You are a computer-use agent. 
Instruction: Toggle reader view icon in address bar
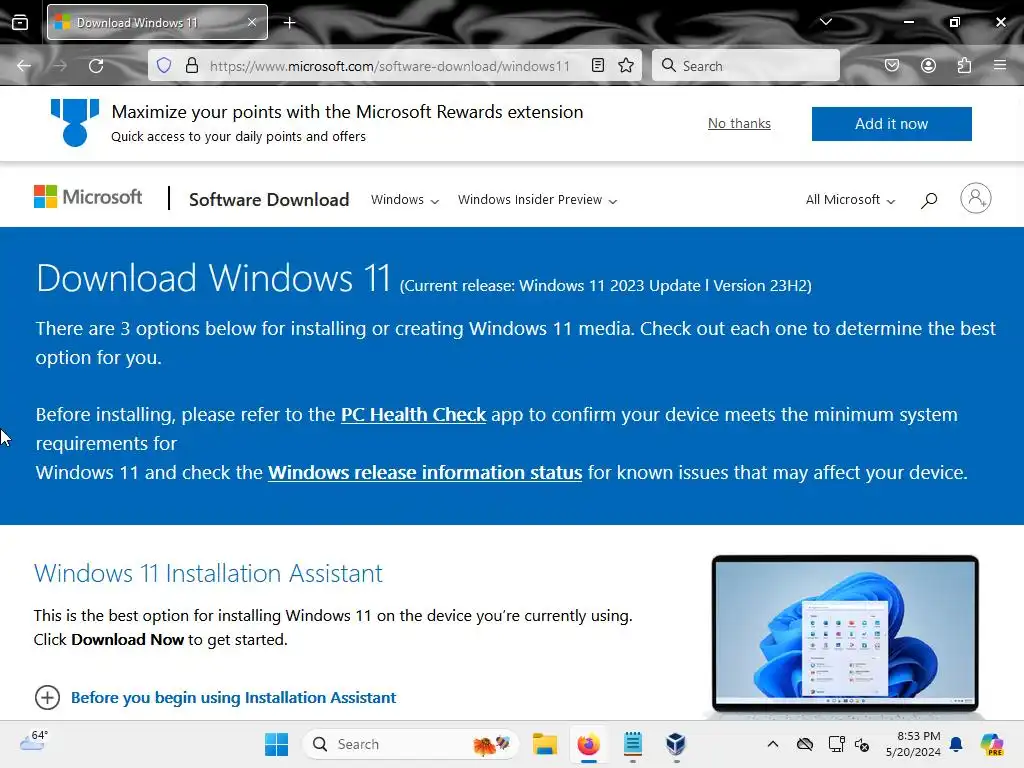pyautogui.click(x=598, y=65)
